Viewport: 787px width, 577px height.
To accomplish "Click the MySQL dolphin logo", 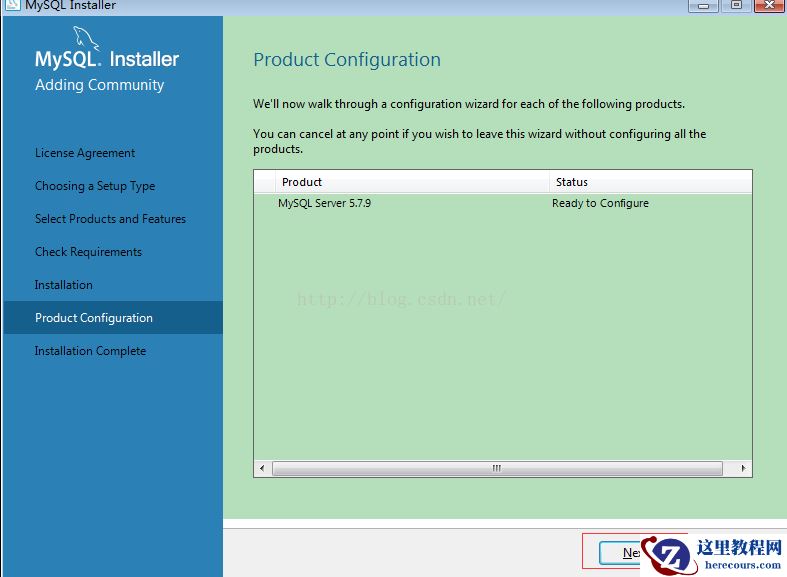I will [x=86, y=38].
